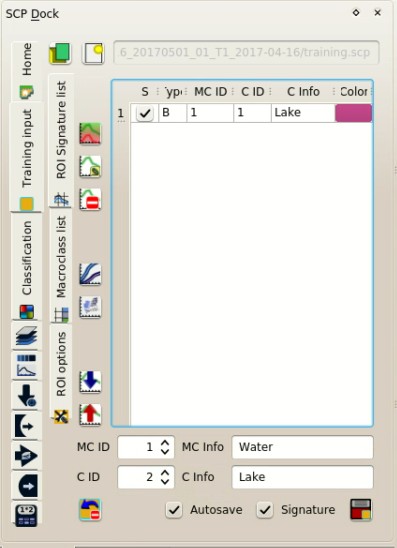Toggle the Autosave checkbox
Viewport: 397px width, 548px height.
pos(174,510)
